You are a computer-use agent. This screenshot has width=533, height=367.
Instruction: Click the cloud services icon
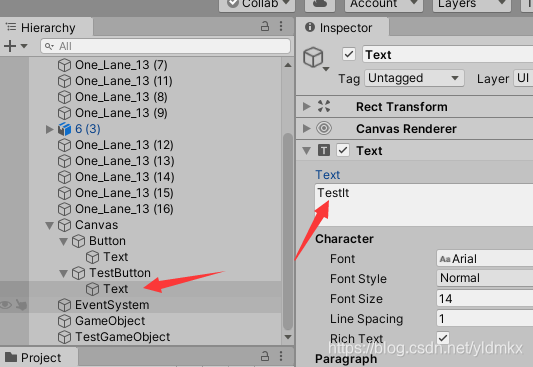320,4
